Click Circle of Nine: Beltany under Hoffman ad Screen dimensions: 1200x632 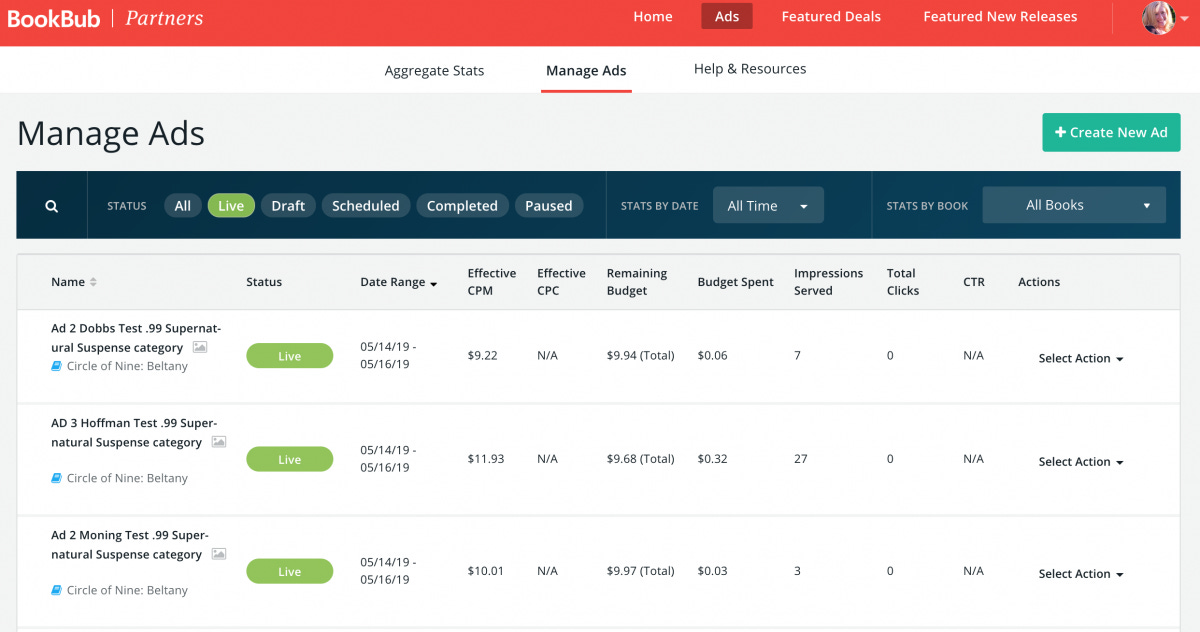pos(127,479)
